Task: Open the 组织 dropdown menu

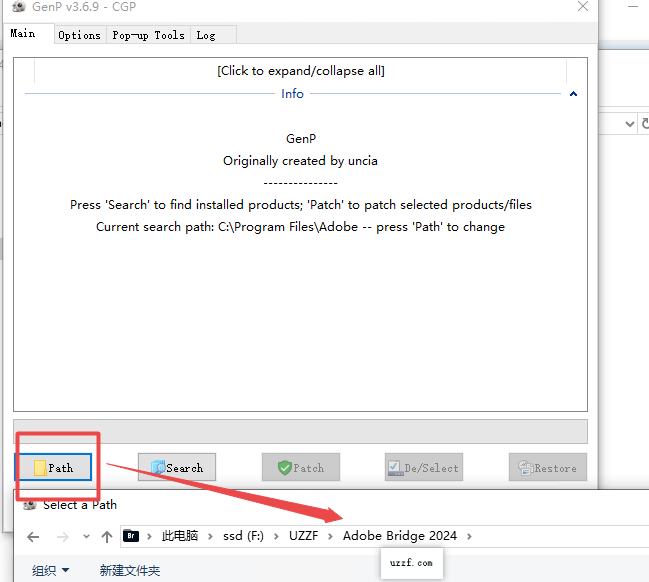Action: tap(50, 570)
